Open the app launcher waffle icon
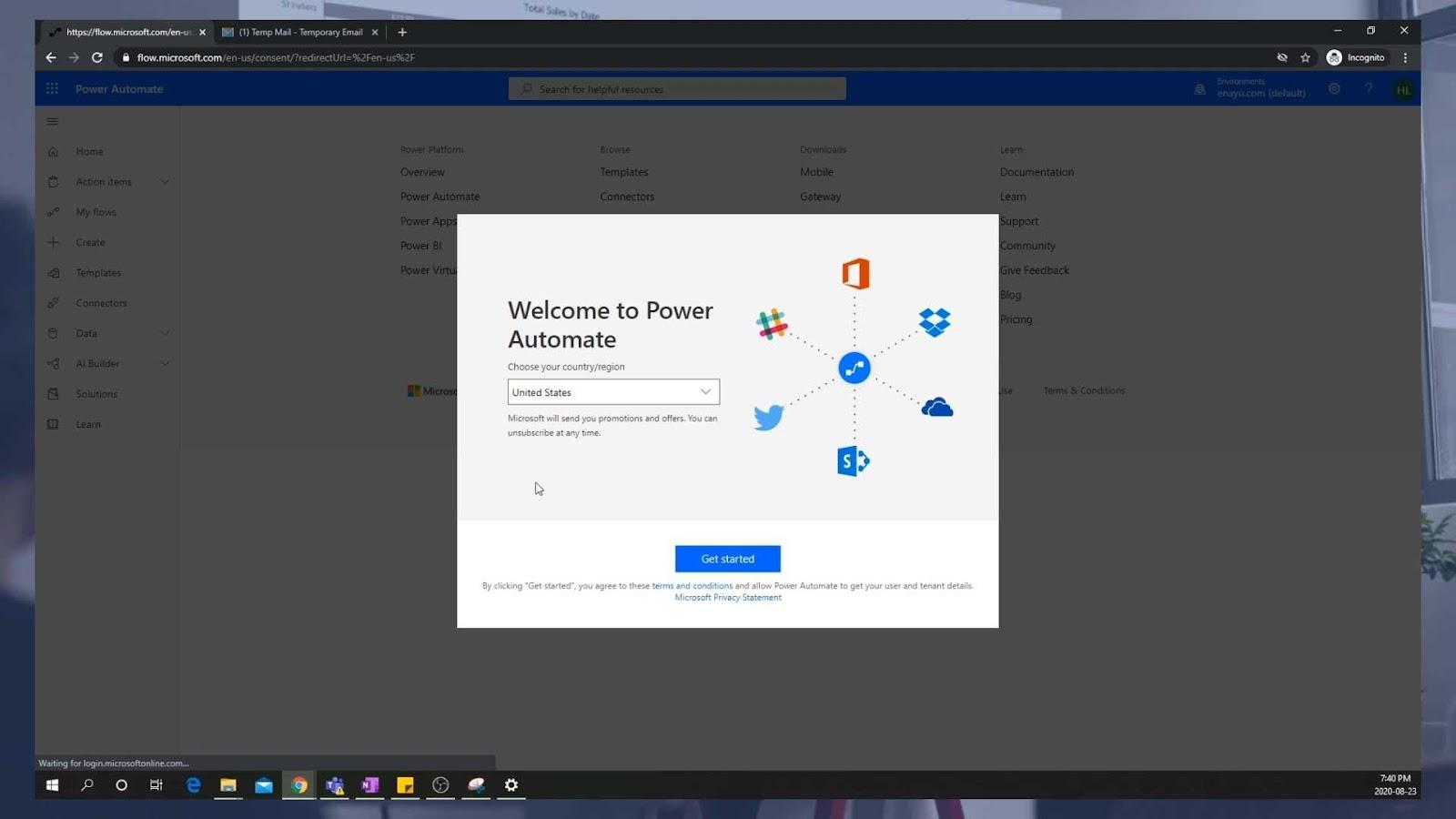Image resolution: width=1456 pixels, height=819 pixels. point(52,88)
